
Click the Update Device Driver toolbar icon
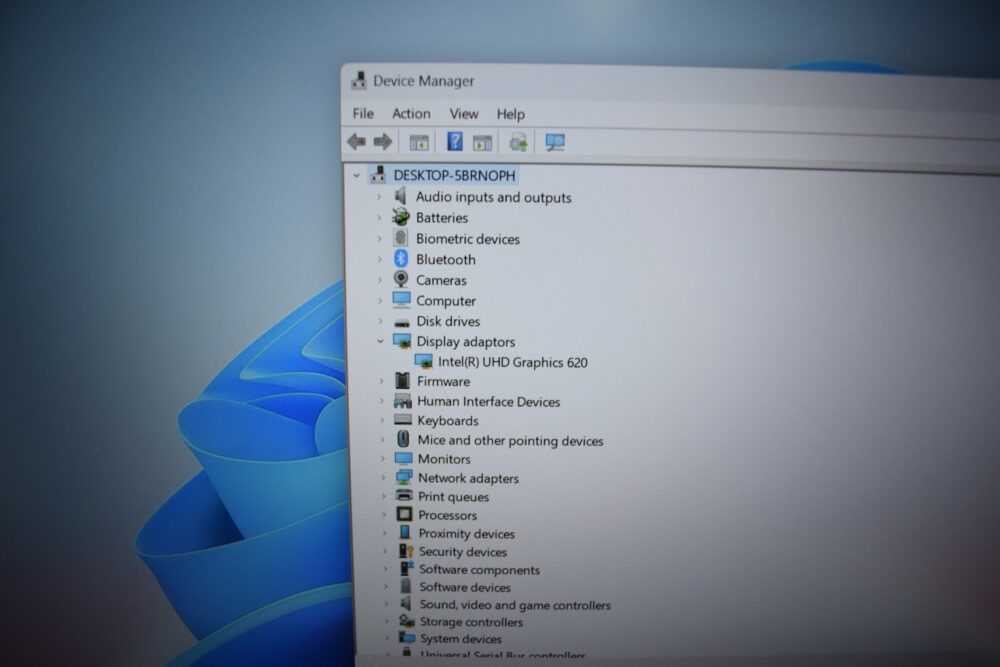(x=518, y=142)
